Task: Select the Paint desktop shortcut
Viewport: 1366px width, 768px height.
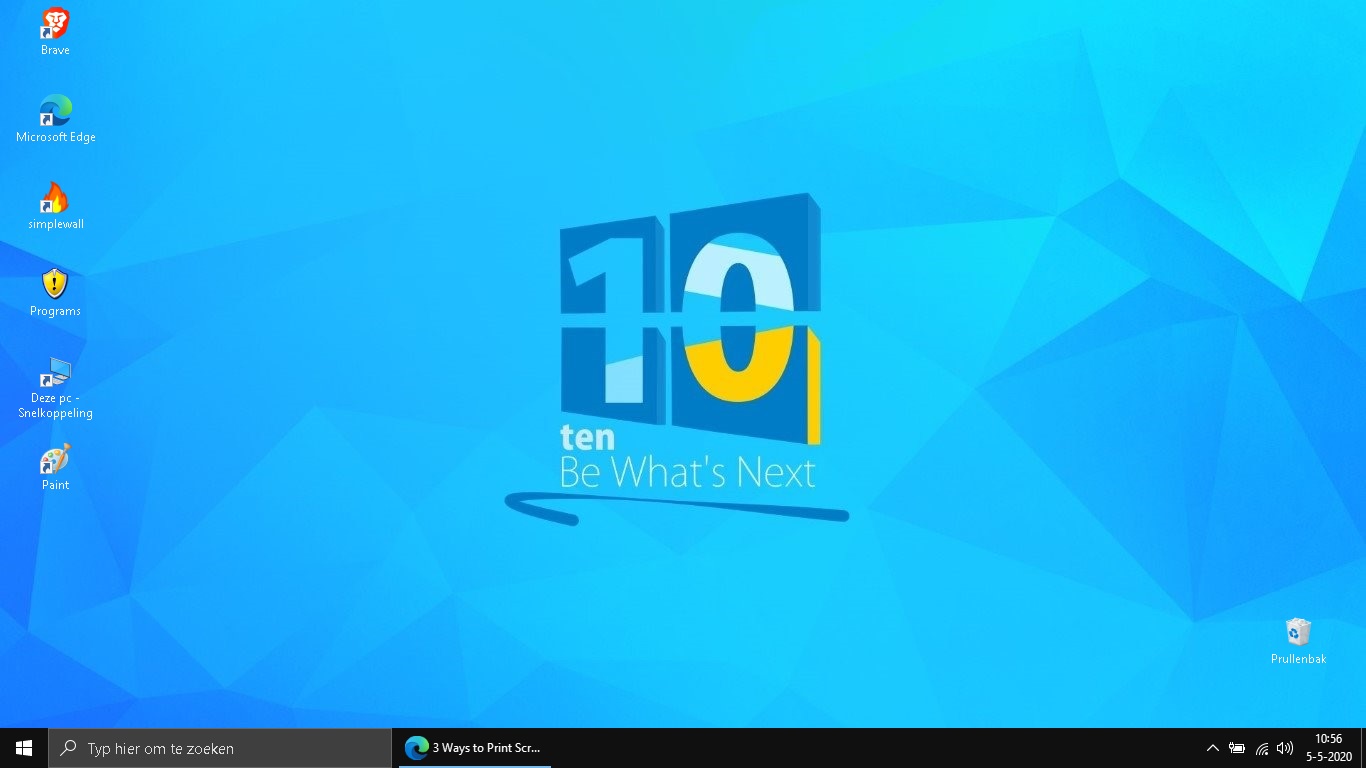Action: pos(55,466)
